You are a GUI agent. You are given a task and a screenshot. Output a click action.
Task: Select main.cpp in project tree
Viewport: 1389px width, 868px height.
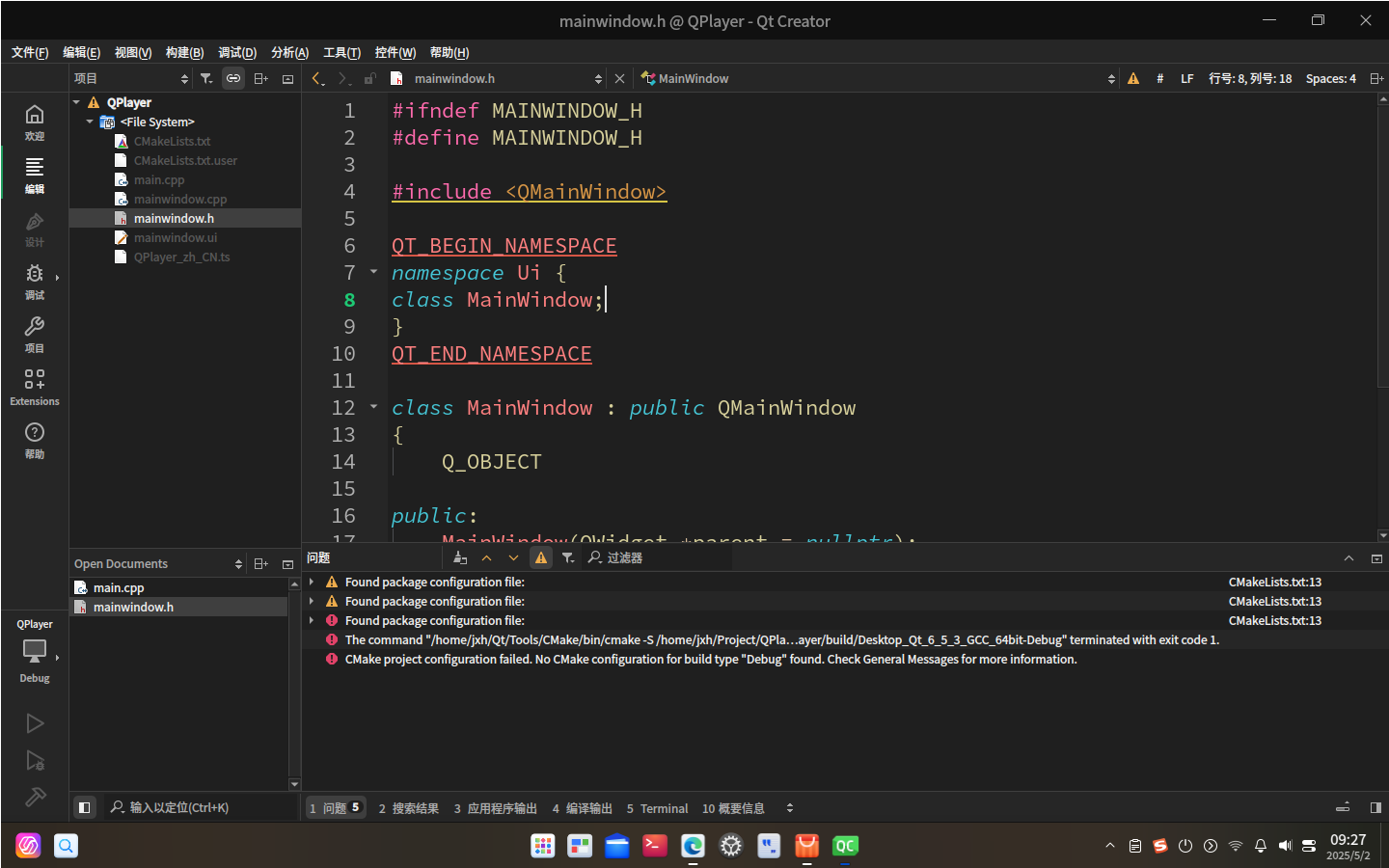[x=159, y=179]
